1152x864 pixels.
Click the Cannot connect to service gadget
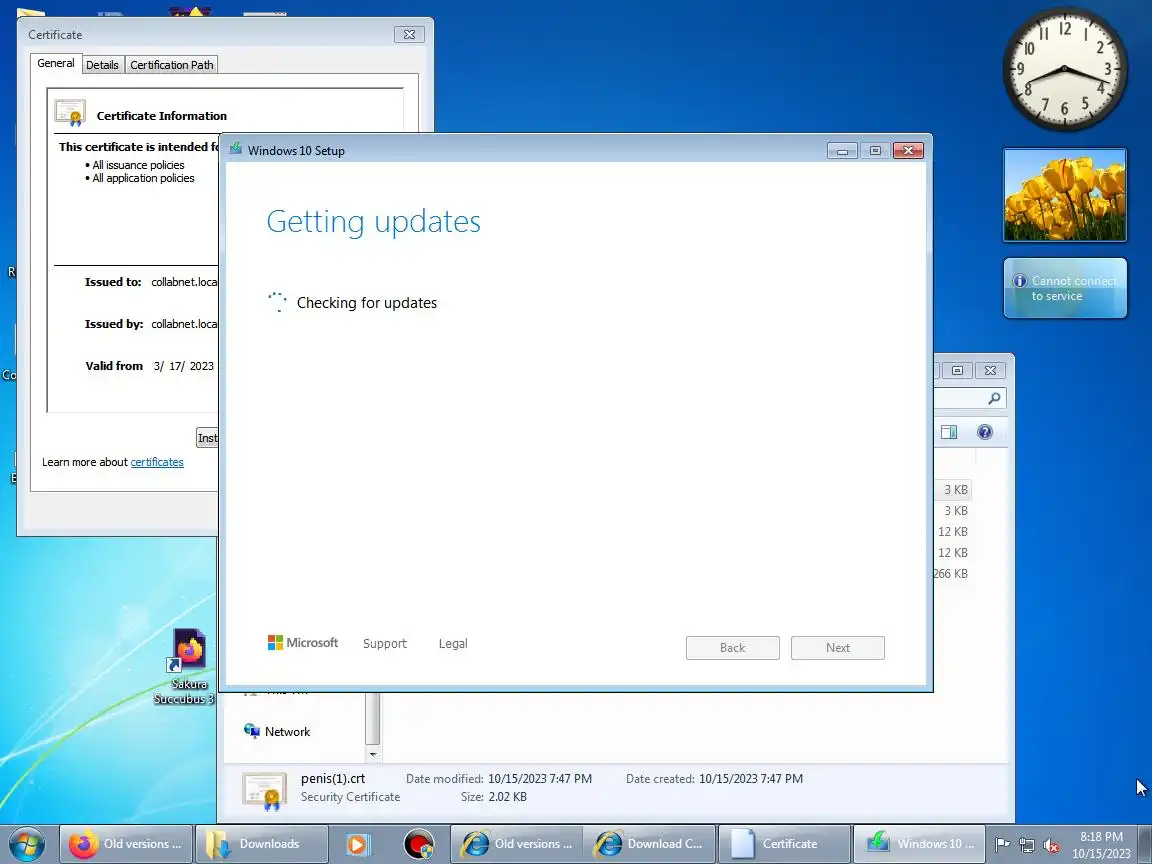(1065, 288)
